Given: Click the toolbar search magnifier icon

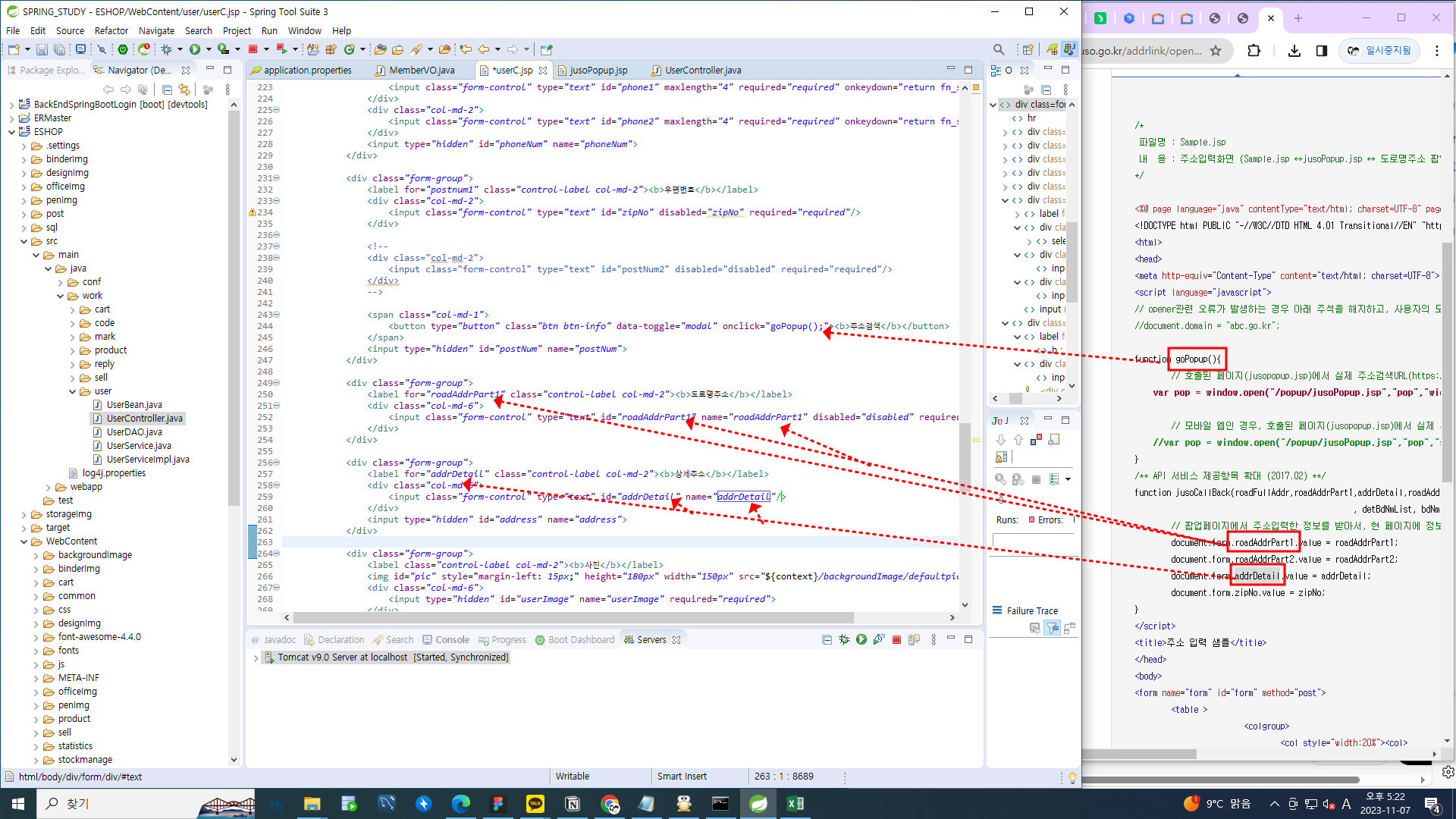Looking at the screenshot, I should (x=999, y=50).
